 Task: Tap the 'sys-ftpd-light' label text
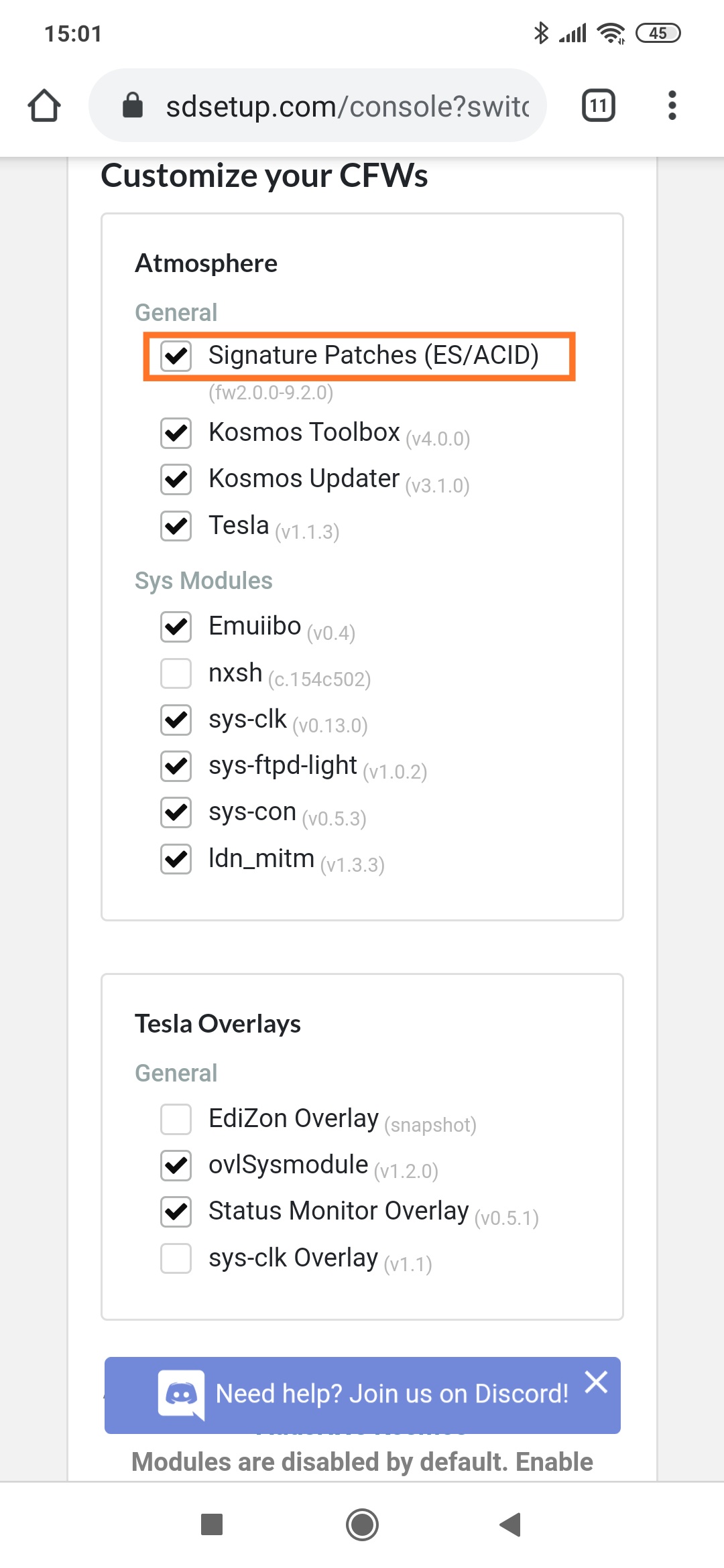pos(283,765)
